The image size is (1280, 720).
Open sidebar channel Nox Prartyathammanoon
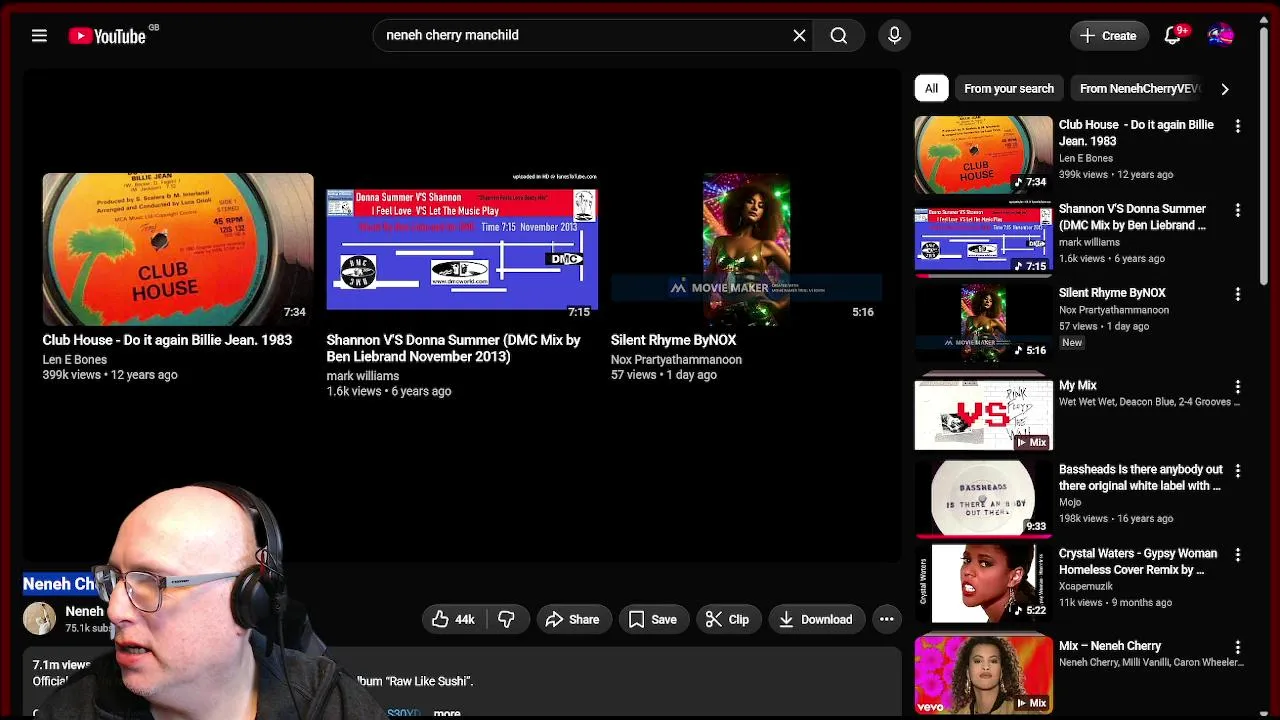[1114, 310]
